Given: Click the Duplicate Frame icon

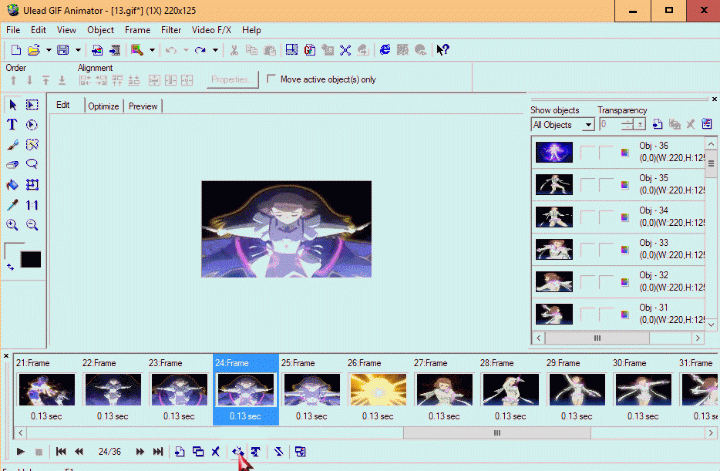Looking at the screenshot, I should tap(198, 452).
